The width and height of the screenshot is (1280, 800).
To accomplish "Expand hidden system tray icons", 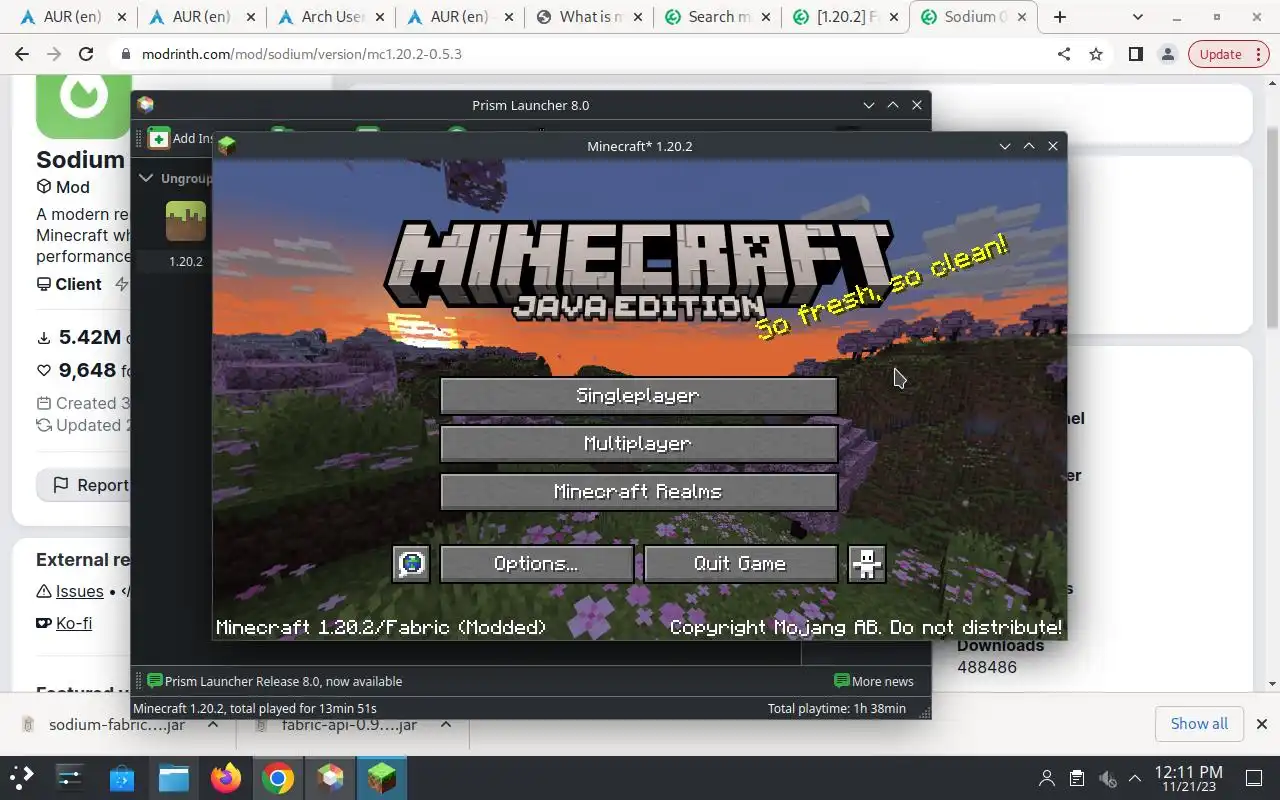I will point(1135,778).
